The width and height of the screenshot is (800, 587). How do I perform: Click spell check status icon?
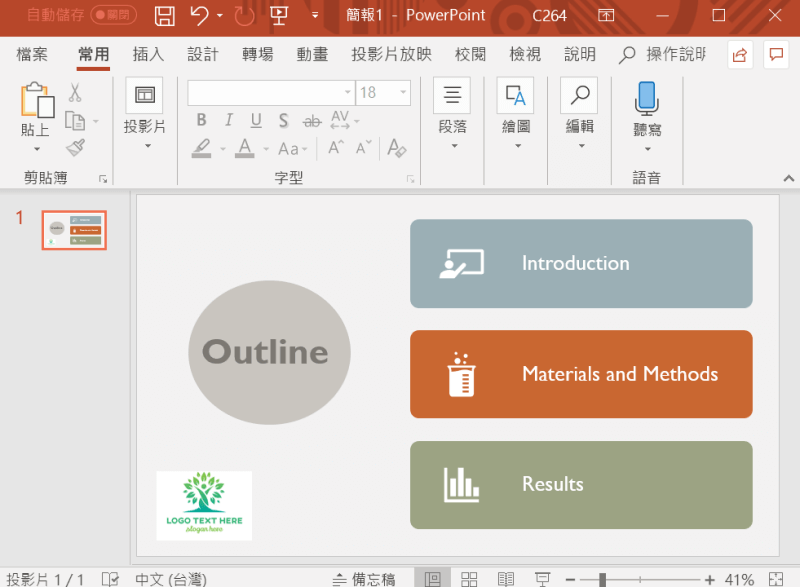pyautogui.click(x=110, y=579)
